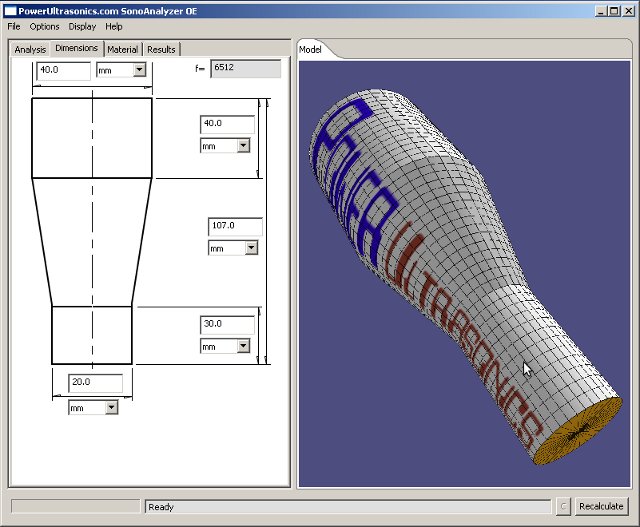
Task: Click the Ready status bar text
Action: point(161,507)
